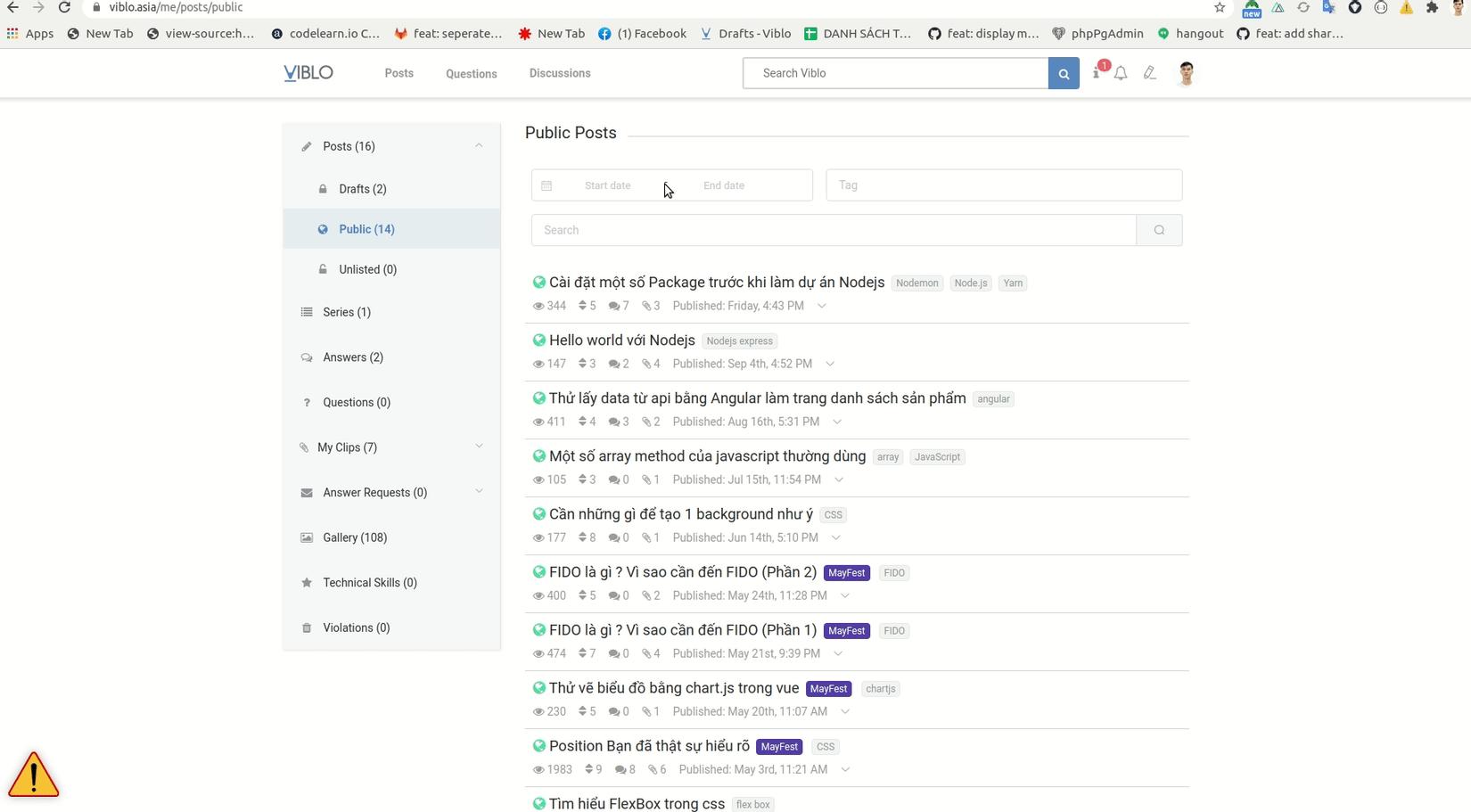Click the comments icon on Position post

coord(620,769)
